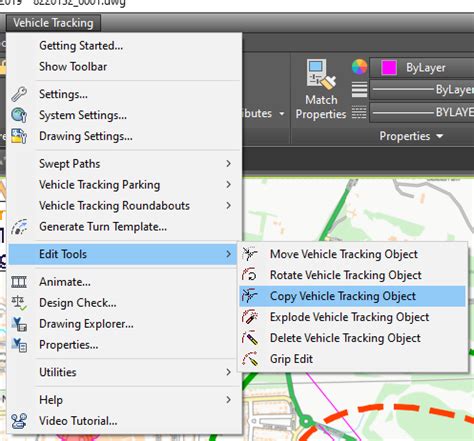Viewport: 474px width, 441px height.
Task: Click the Explode Vehicle Tracking Object icon
Action: (x=250, y=317)
